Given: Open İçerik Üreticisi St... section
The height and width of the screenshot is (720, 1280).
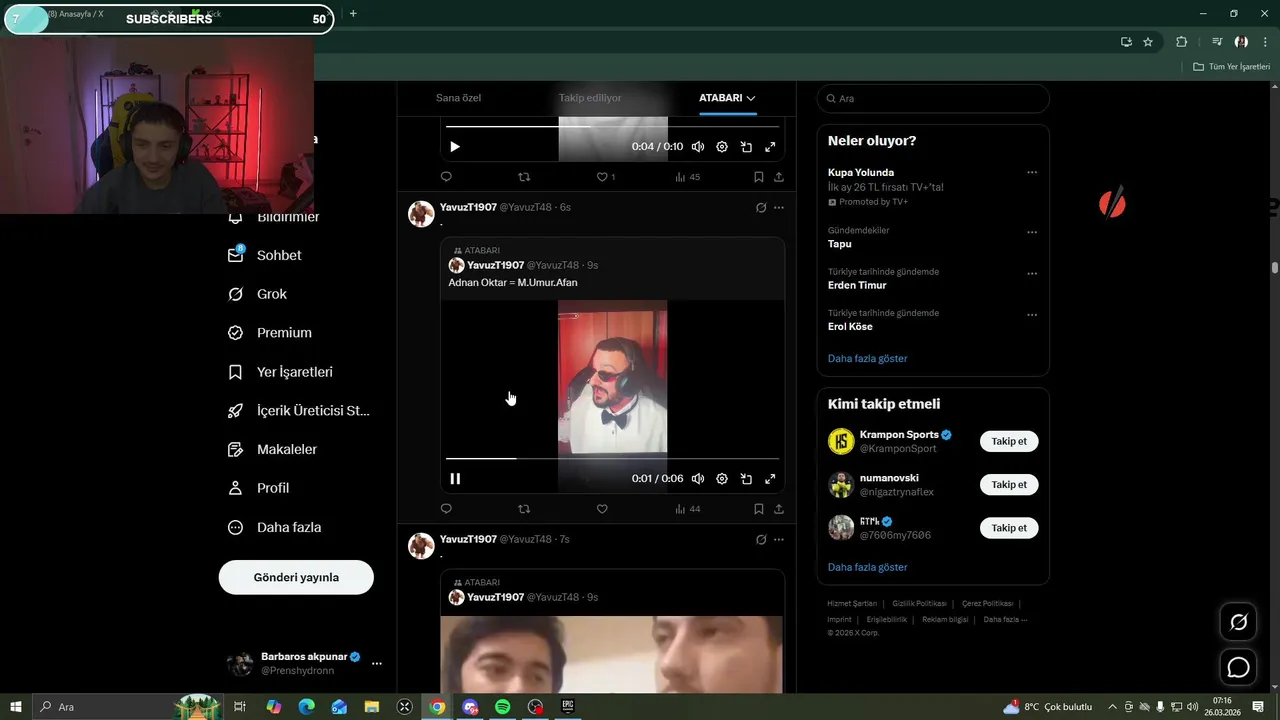Looking at the screenshot, I should (299, 411).
